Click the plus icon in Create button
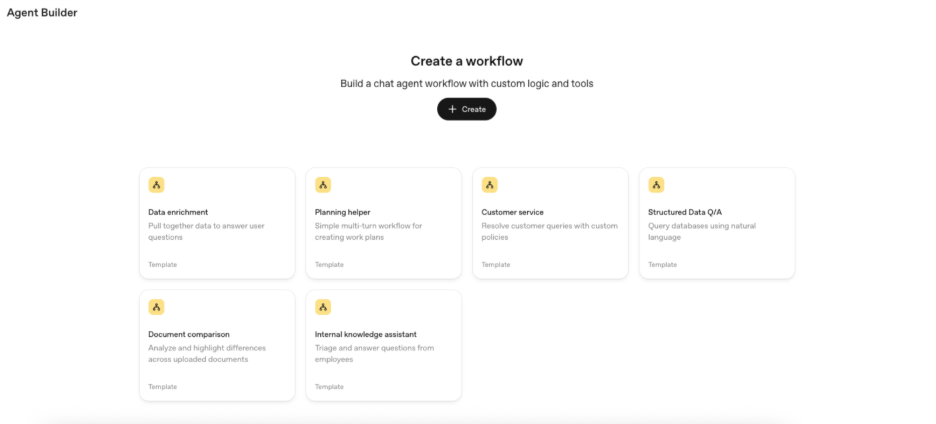The height and width of the screenshot is (424, 936). point(452,109)
